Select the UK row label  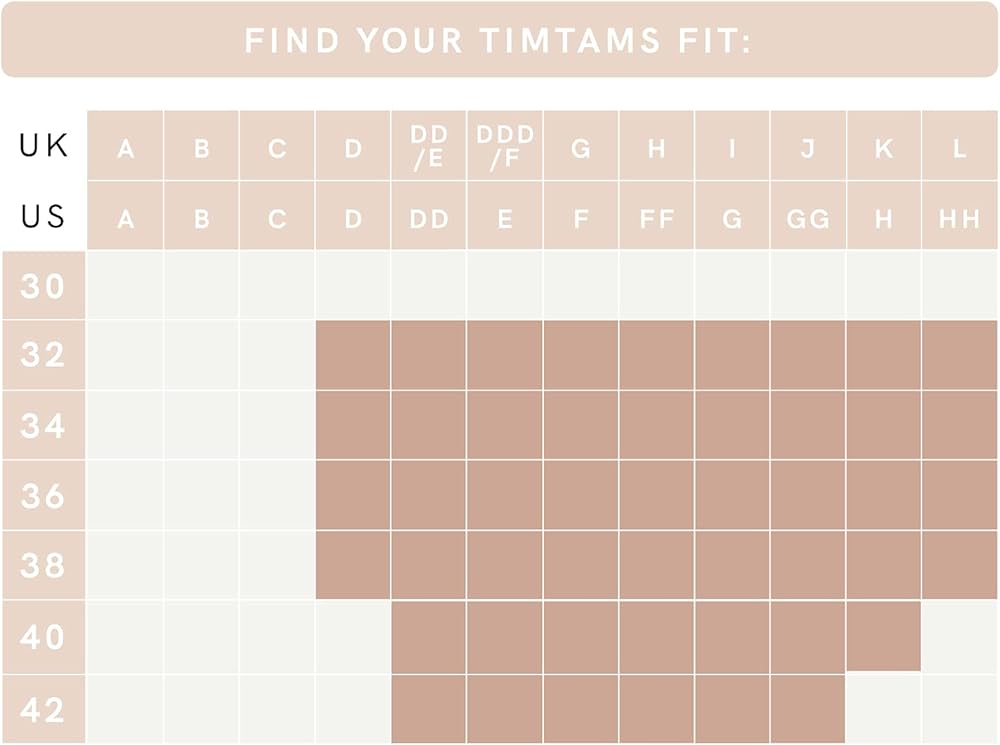43,146
